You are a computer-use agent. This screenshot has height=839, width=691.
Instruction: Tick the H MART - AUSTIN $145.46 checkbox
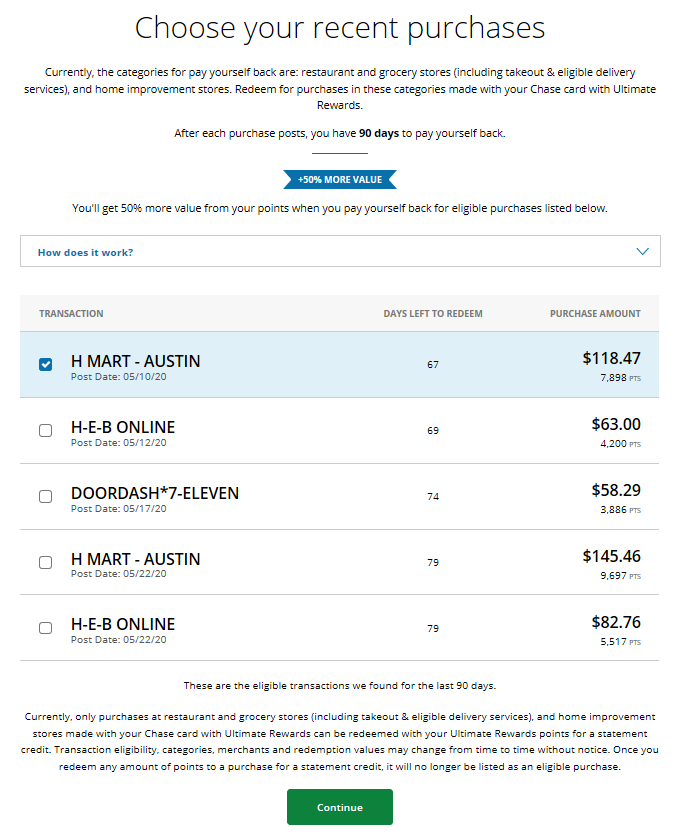tap(45, 562)
